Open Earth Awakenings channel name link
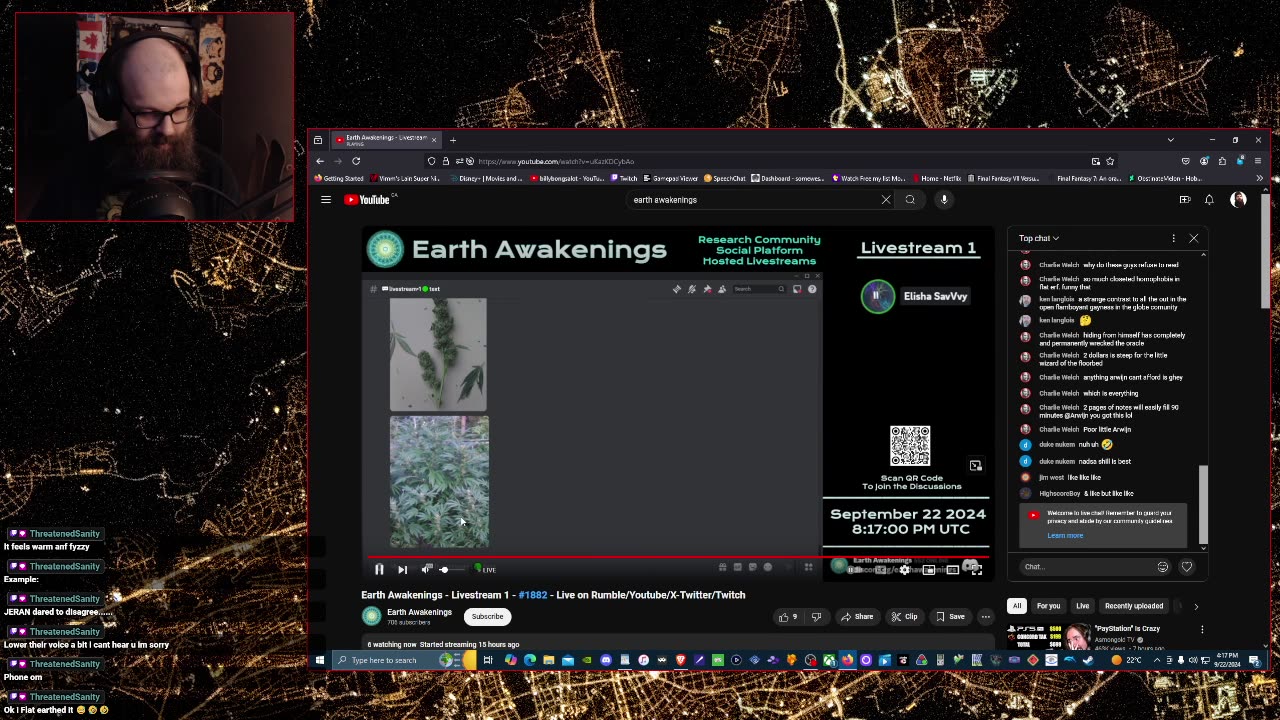This screenshot has width=1280, height=720. 419,612
